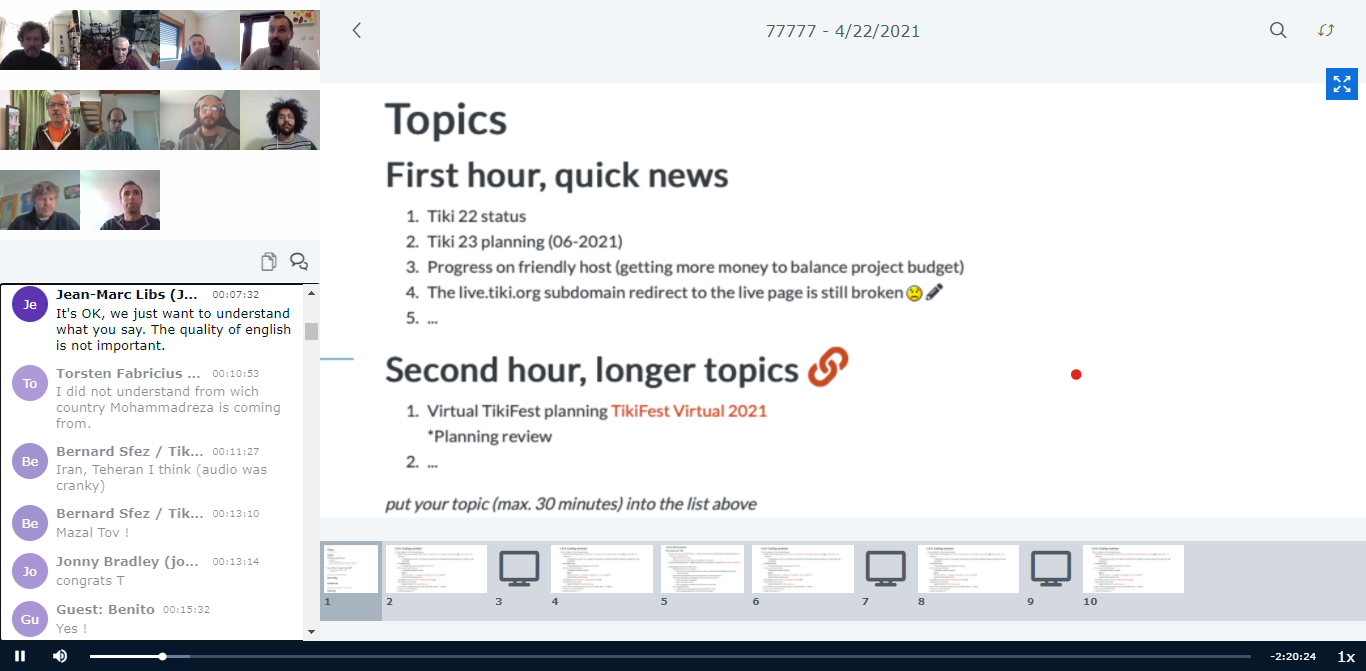This screenshot has width=1366, height=671.
Task: Jump to screen share thumbnail 7
Action: click(x=885, y=569)
